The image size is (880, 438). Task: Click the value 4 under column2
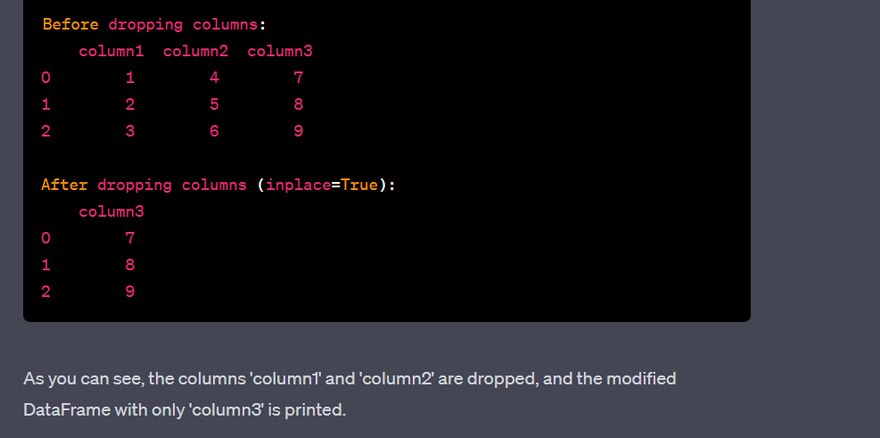coord(214,78)
